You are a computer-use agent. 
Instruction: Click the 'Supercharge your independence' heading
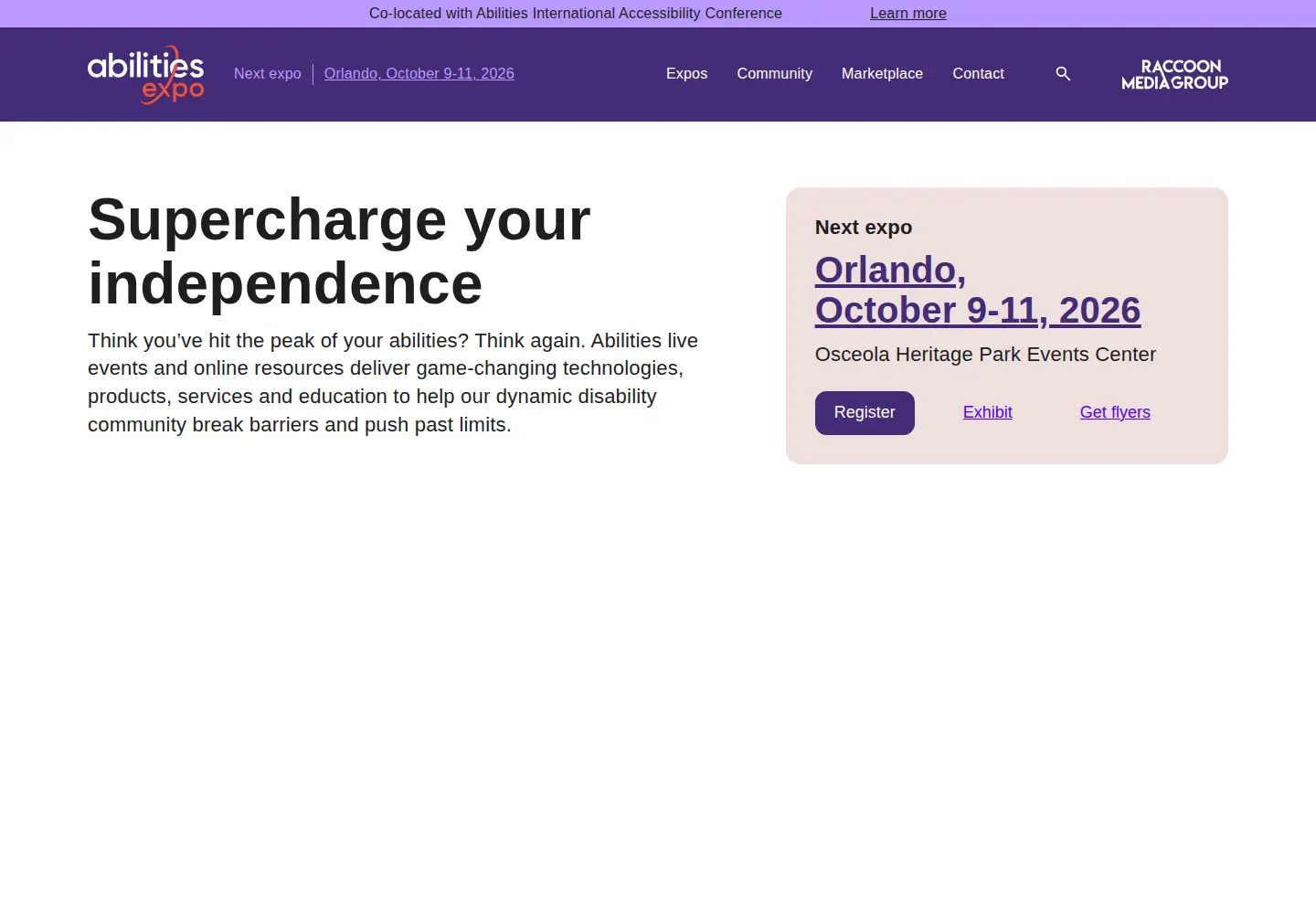339,251
